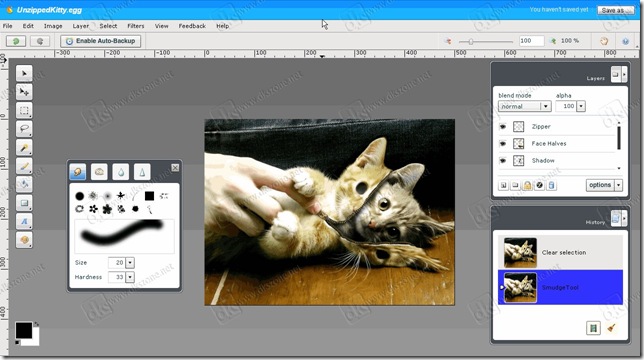Click the zoom percentage input field

[531, 41]
